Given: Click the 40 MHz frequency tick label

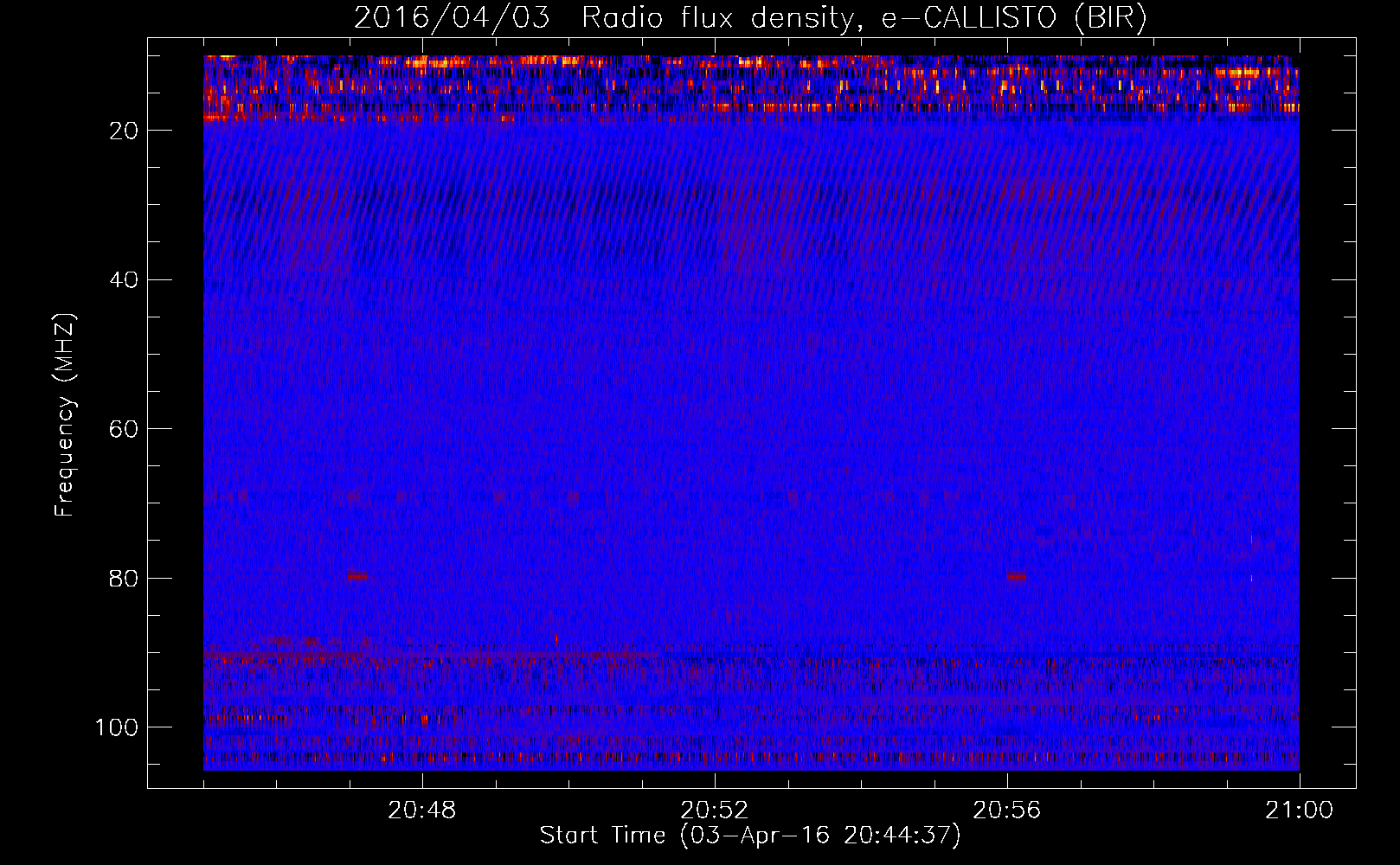Looking at the screenshot, I should coord(125,280).
